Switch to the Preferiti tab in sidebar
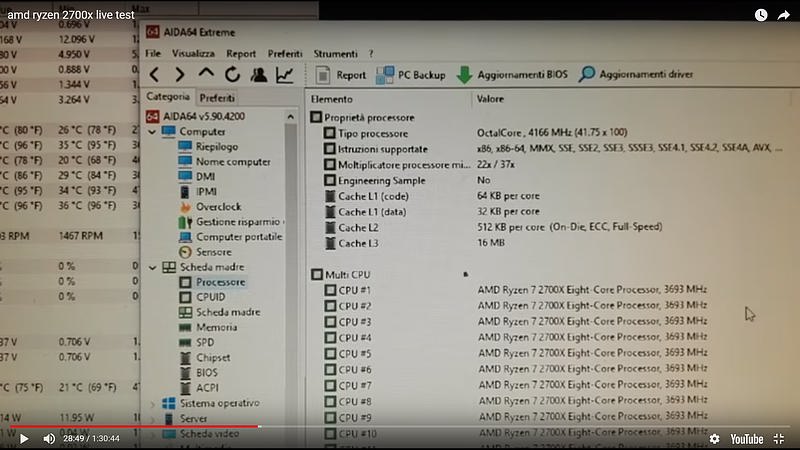 click(217, 97)
